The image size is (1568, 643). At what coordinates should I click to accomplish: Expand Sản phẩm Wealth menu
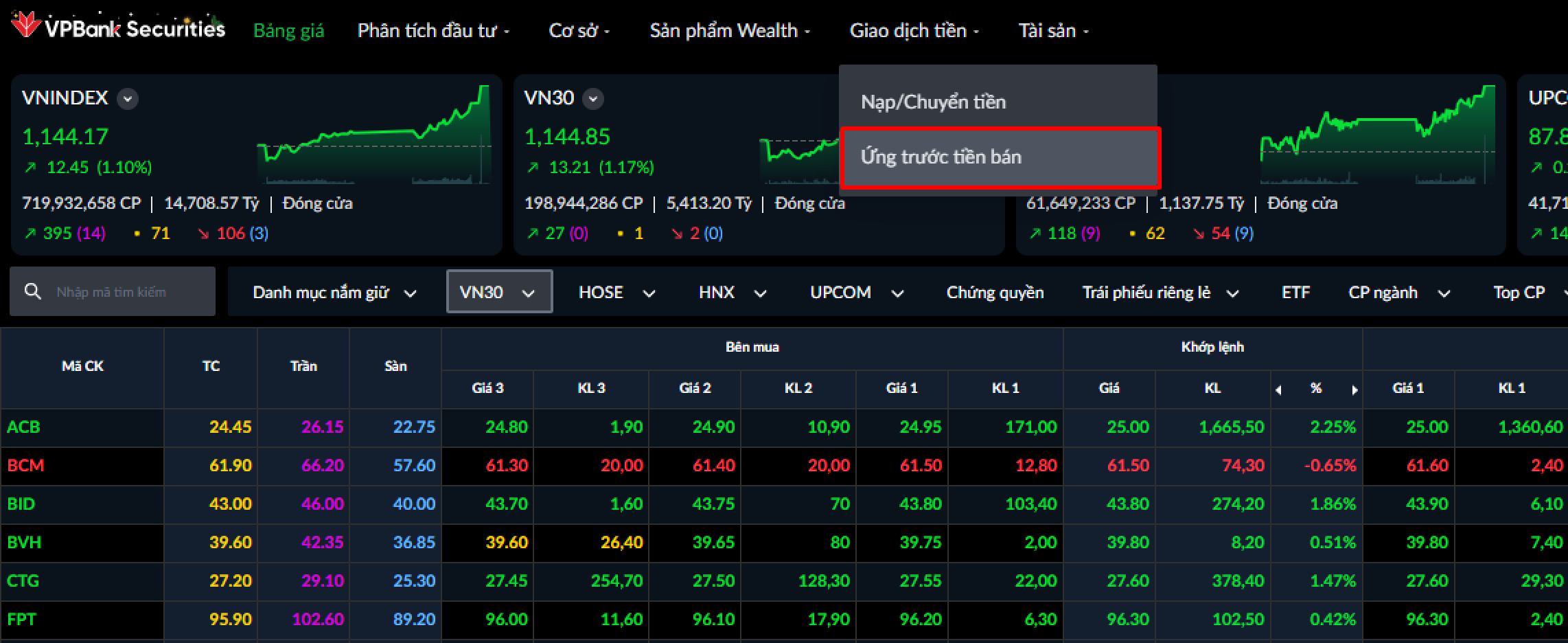point(729,31)
